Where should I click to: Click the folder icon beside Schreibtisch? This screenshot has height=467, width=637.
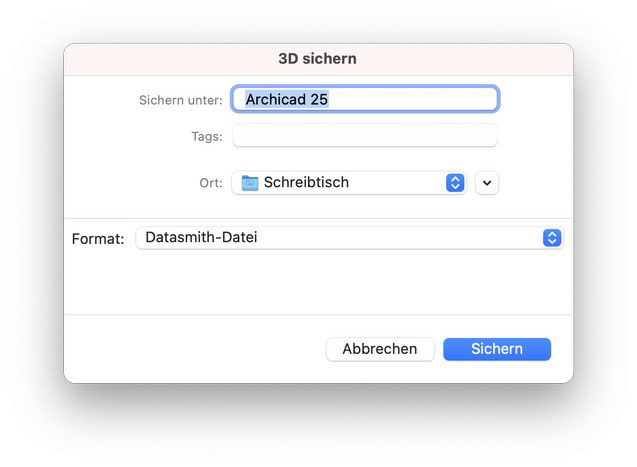point(250,183)
